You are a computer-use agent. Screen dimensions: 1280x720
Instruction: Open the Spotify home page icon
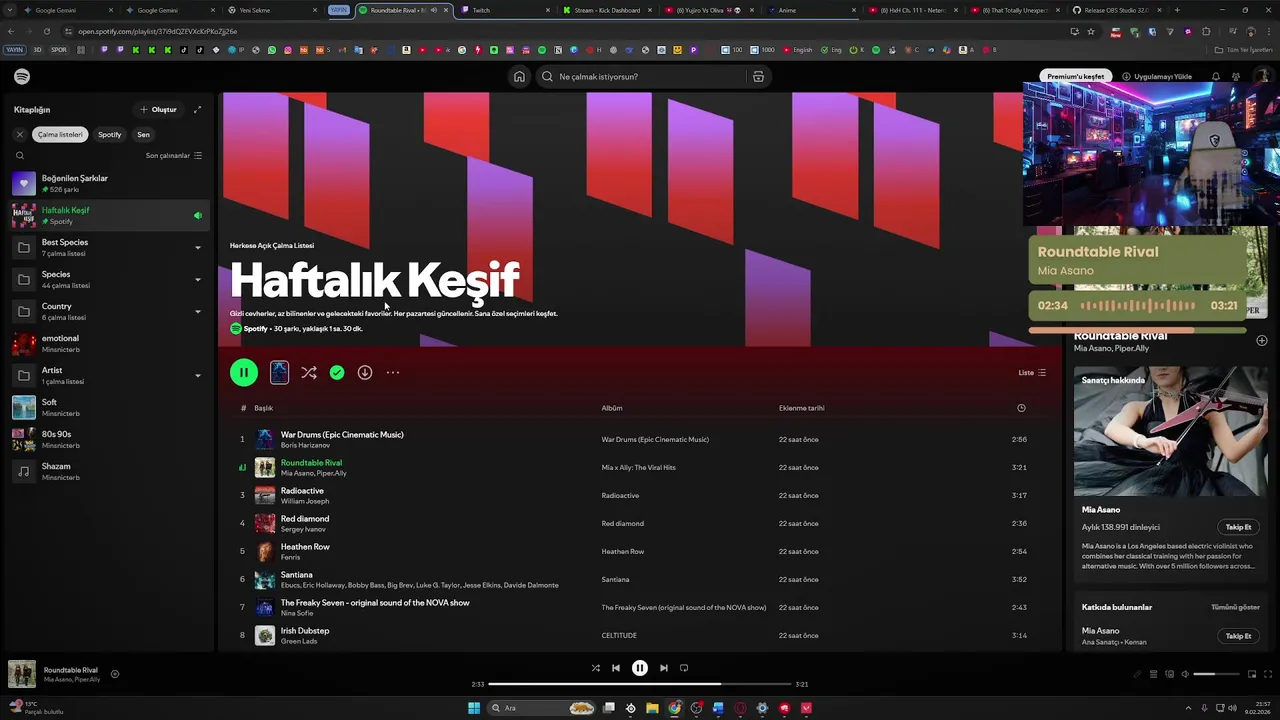tap(519, 76)
